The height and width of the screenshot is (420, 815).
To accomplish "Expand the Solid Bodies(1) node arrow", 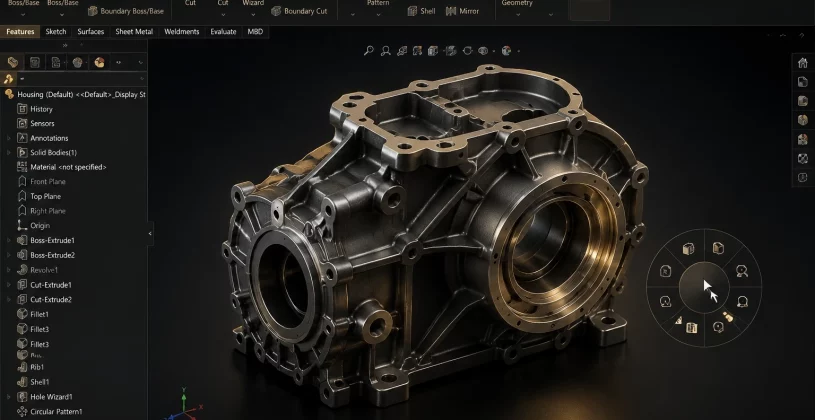I will pos(8,153).
